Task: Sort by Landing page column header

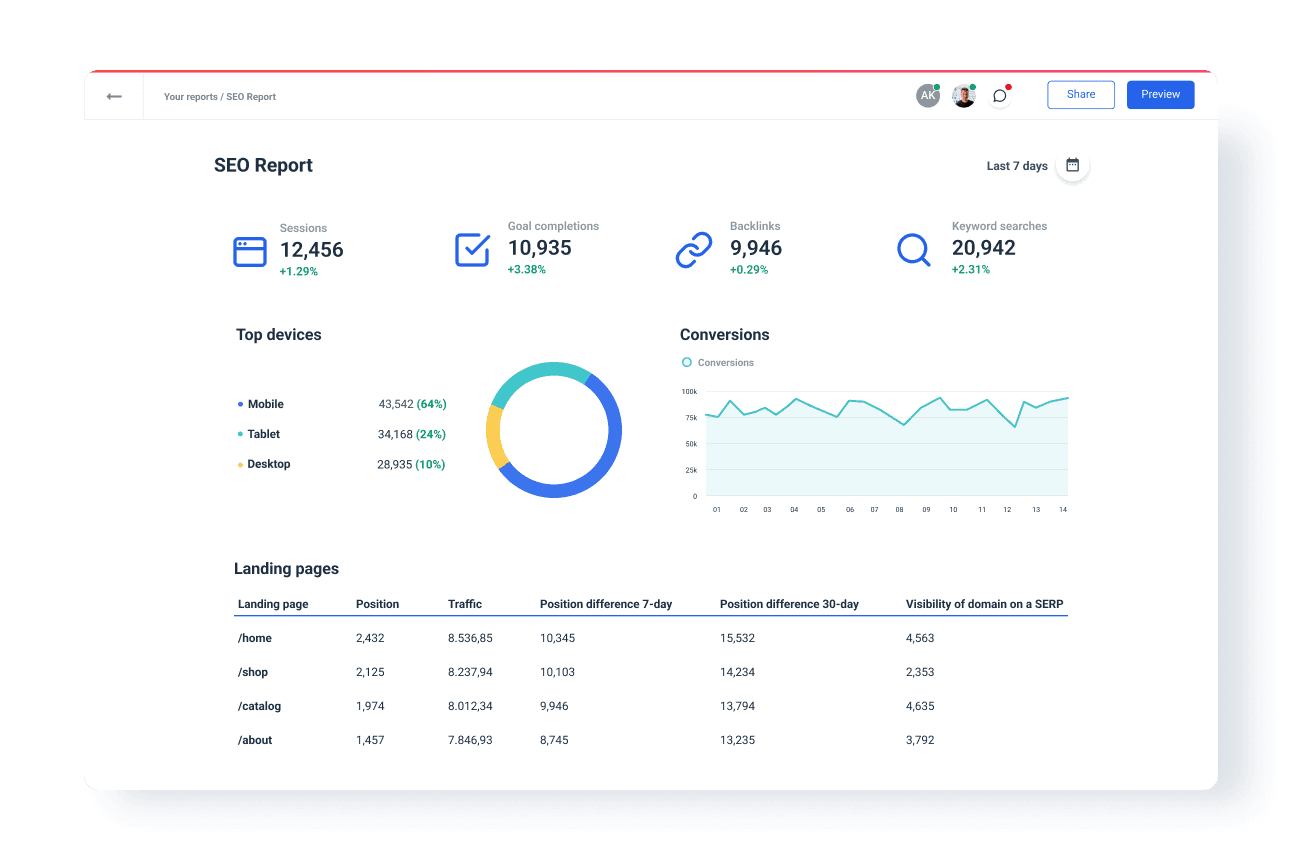Action: 273,604
